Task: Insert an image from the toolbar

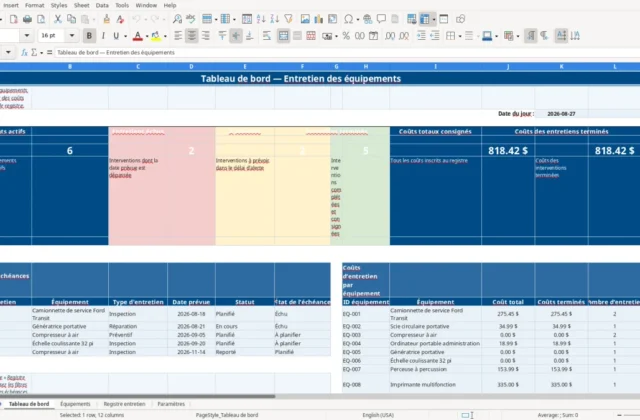Action: (305, 19)
